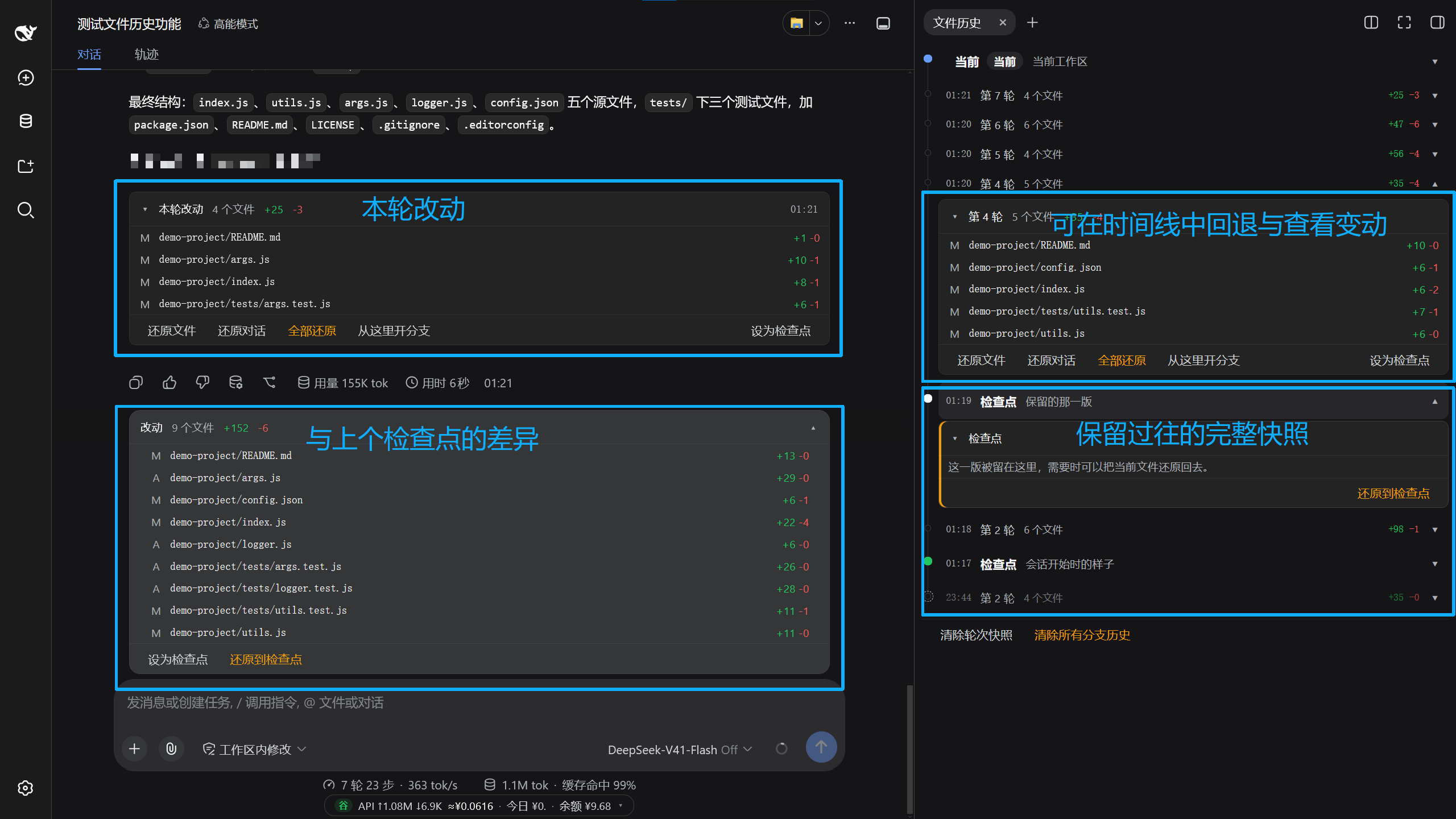Click 清除所有分支历史
1456x819 pixels.
(x=1082, y=635)
